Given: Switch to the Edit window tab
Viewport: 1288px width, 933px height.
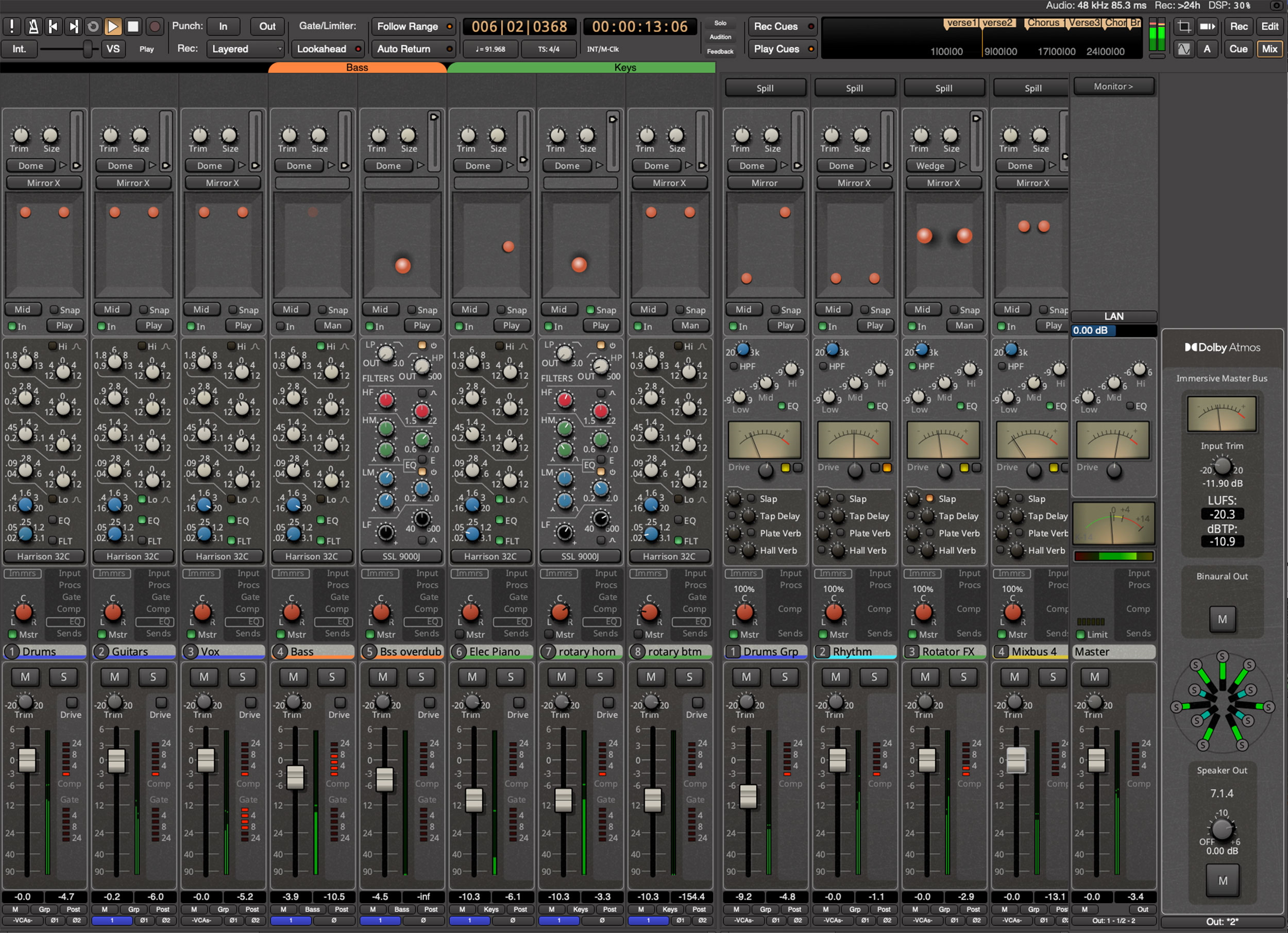Looking at the screenshot, I should [x=1270, y=27].
